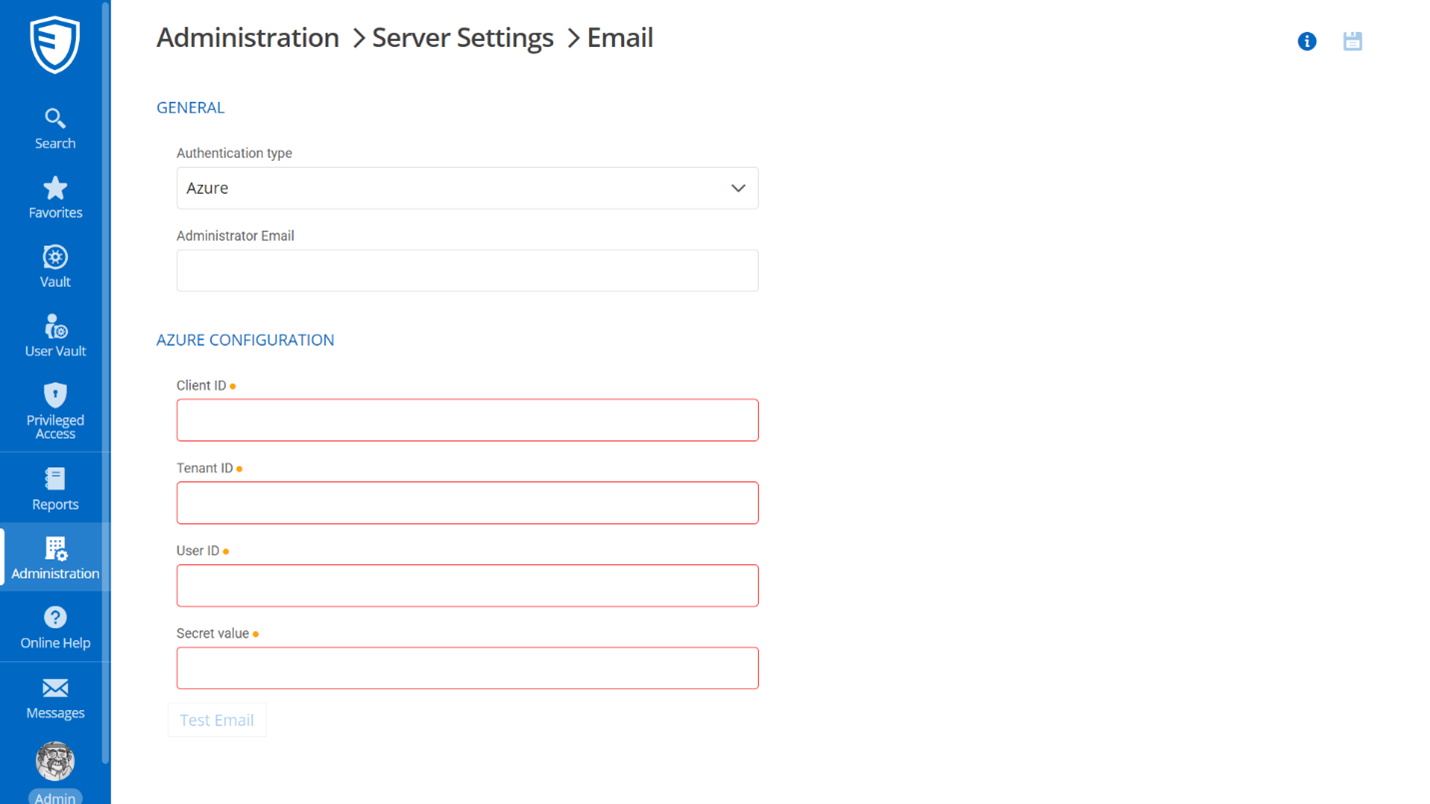Open the Privileged Access section
This screenshot has width=1430, height=804.
[55, 410]
